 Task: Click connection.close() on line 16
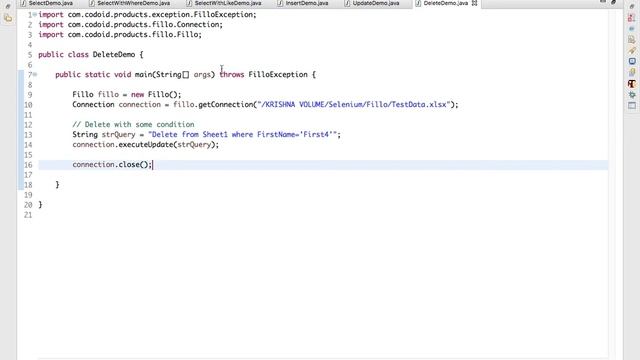click(112, 165)
